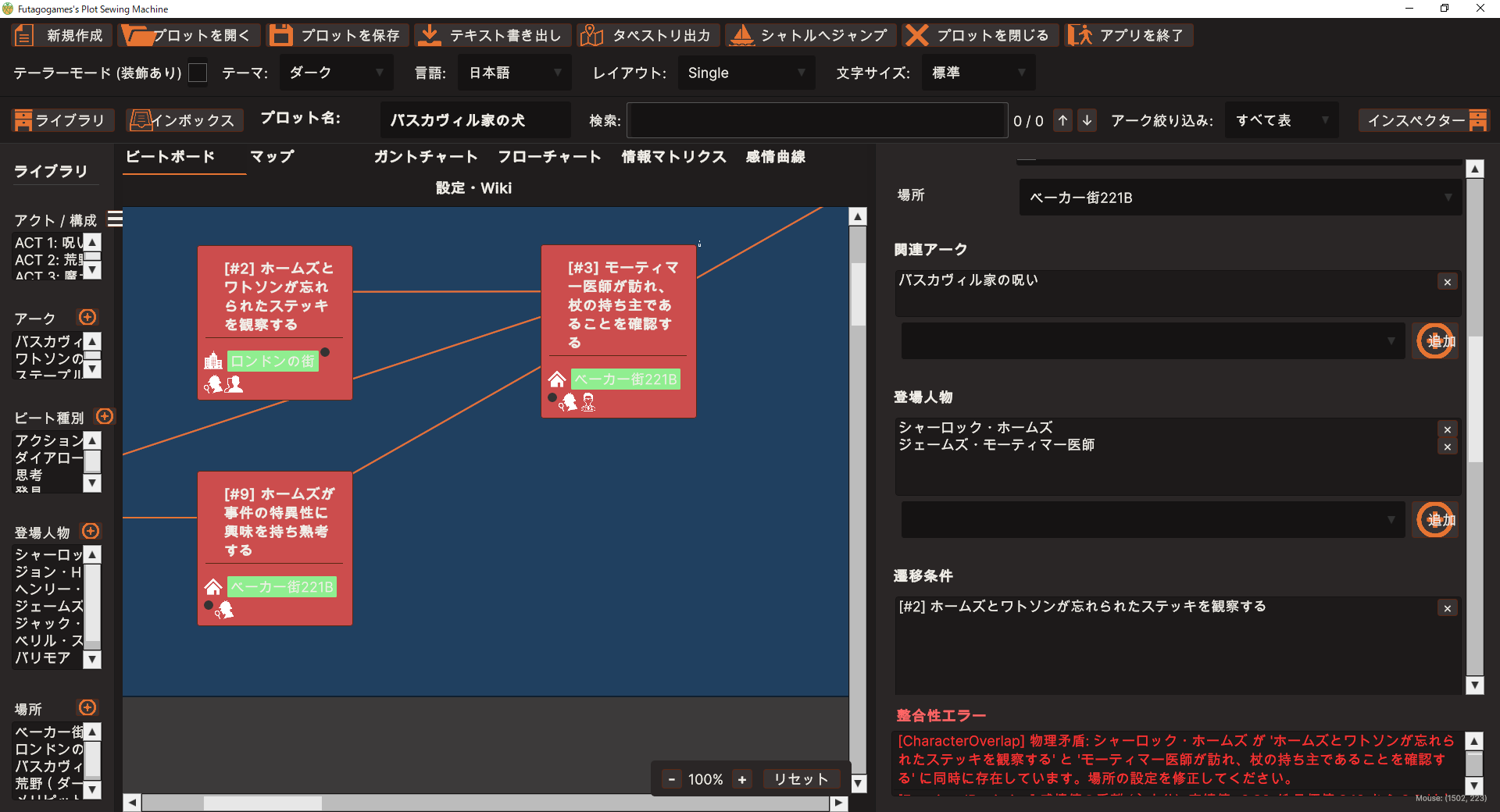Open the 関連アーク add dropdown
Image resolution: width=1500 pixels, height=812 pixels.
(1153, 341)
